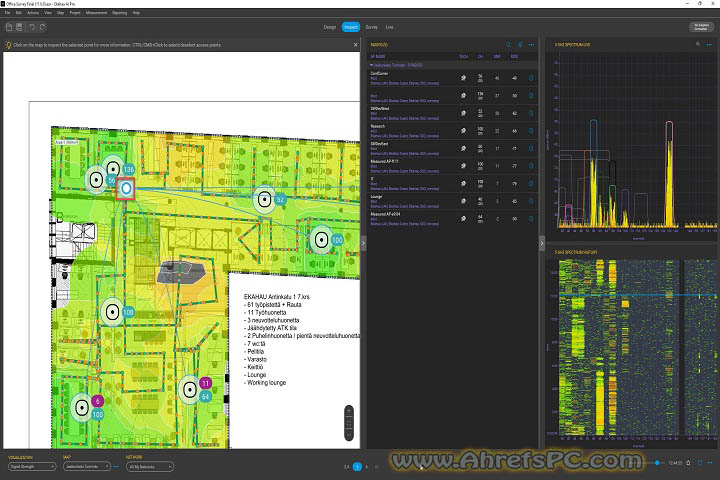Sort radios by the TECH column header
This screenshot has height=480, width=720.
click(463, 56)
